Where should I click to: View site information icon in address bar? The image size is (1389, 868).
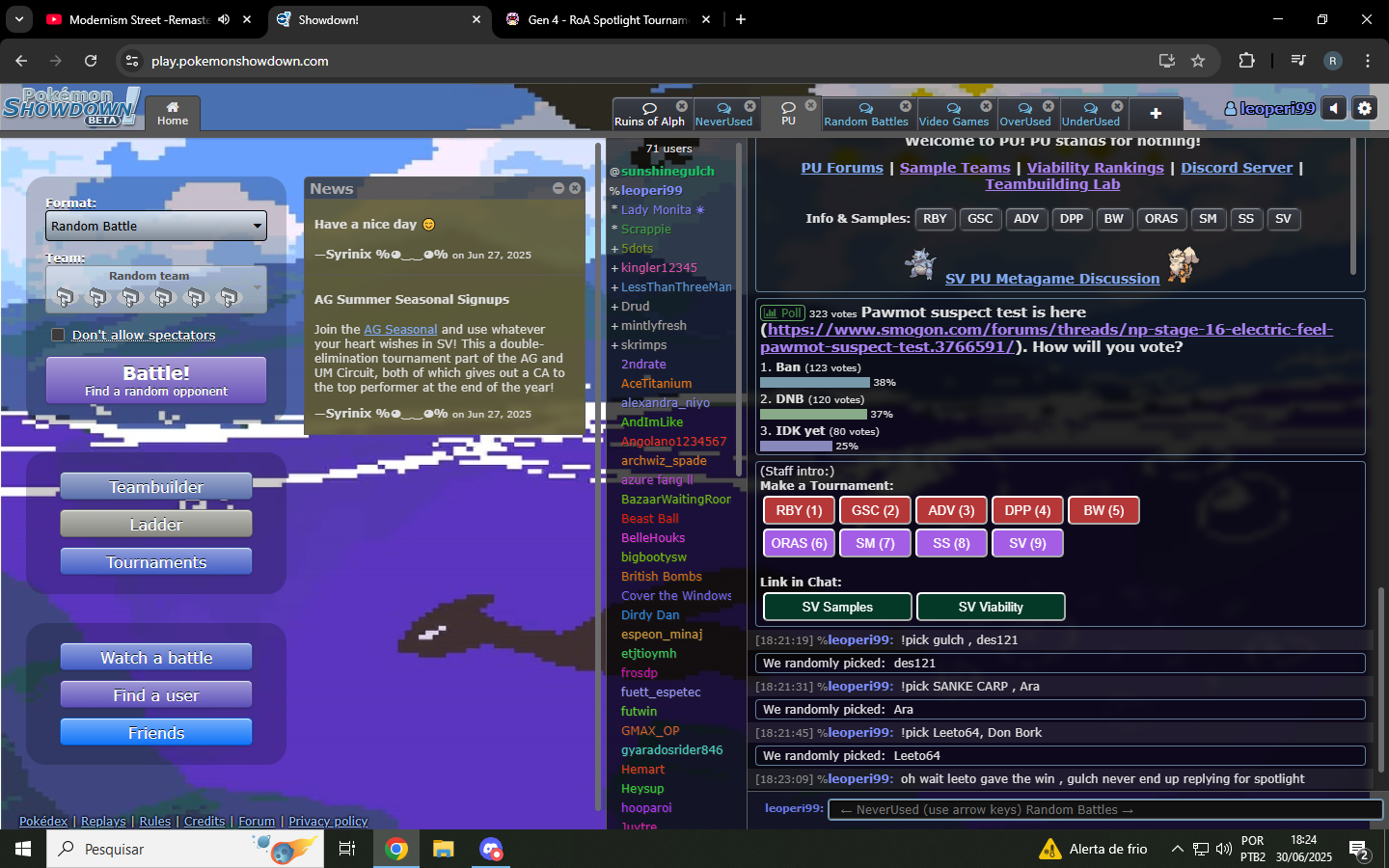point(132,61)
